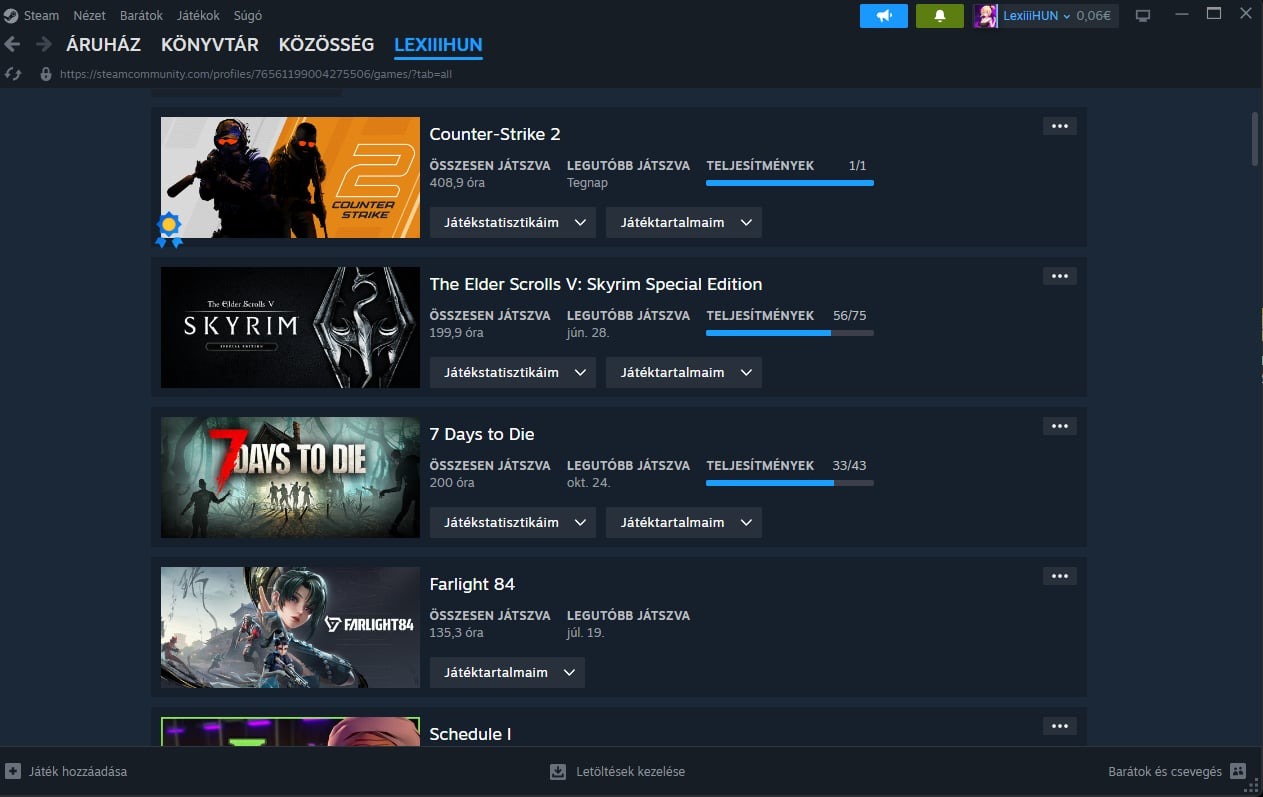Click the page vertical scrollbar thumb
The height and width of the screenshot is (797, 1263).
pos(1255,139)
